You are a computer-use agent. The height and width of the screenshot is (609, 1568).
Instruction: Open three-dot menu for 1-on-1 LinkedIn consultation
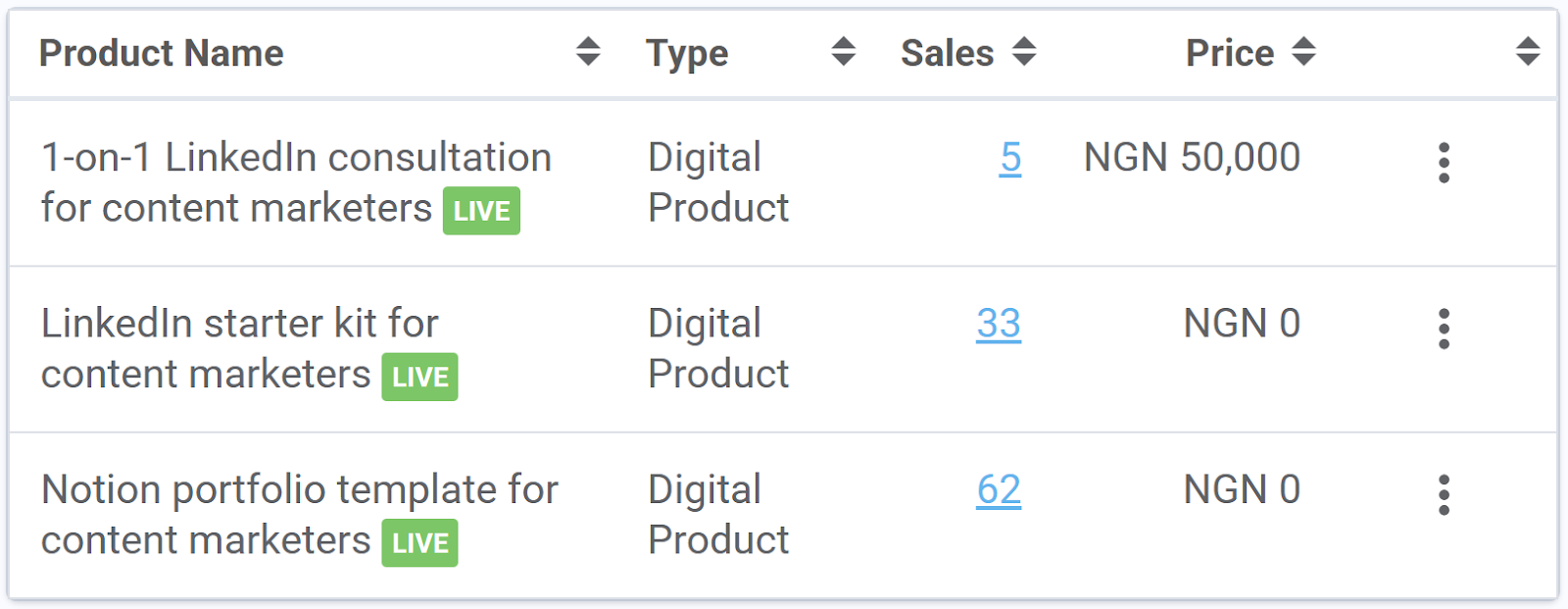click(1444, 163)
